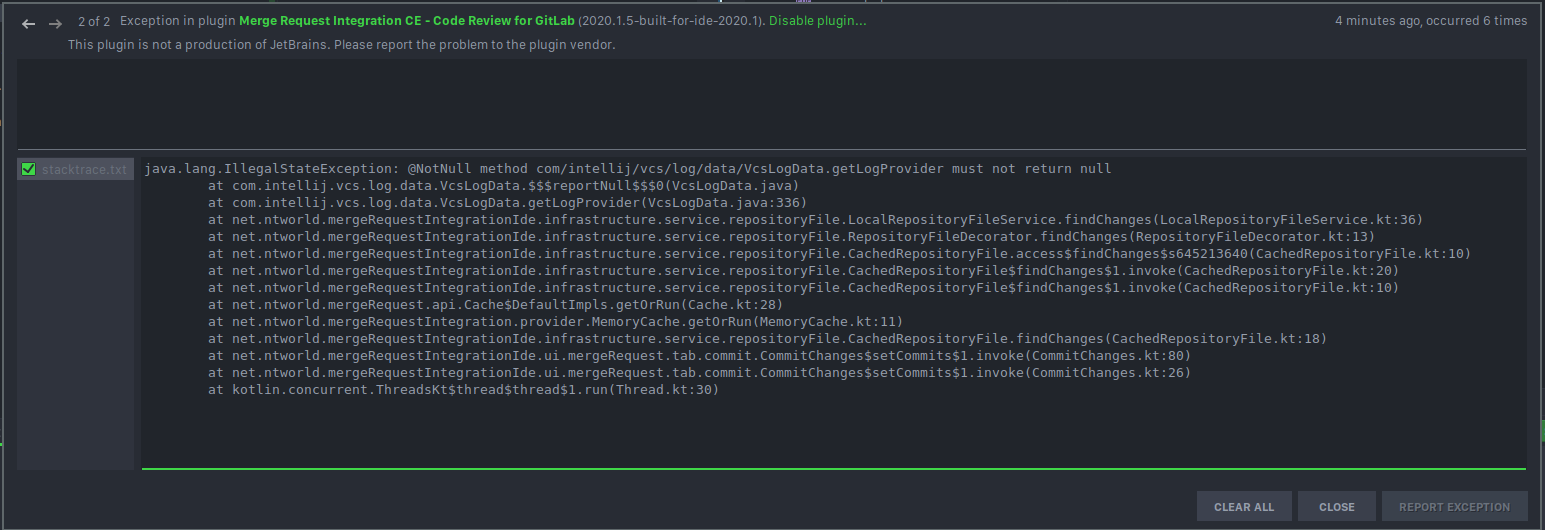Click the LocalRepositoryFileService.findChanges stack line
Screen dimensions: 1545x530
[x=815, y=220]
